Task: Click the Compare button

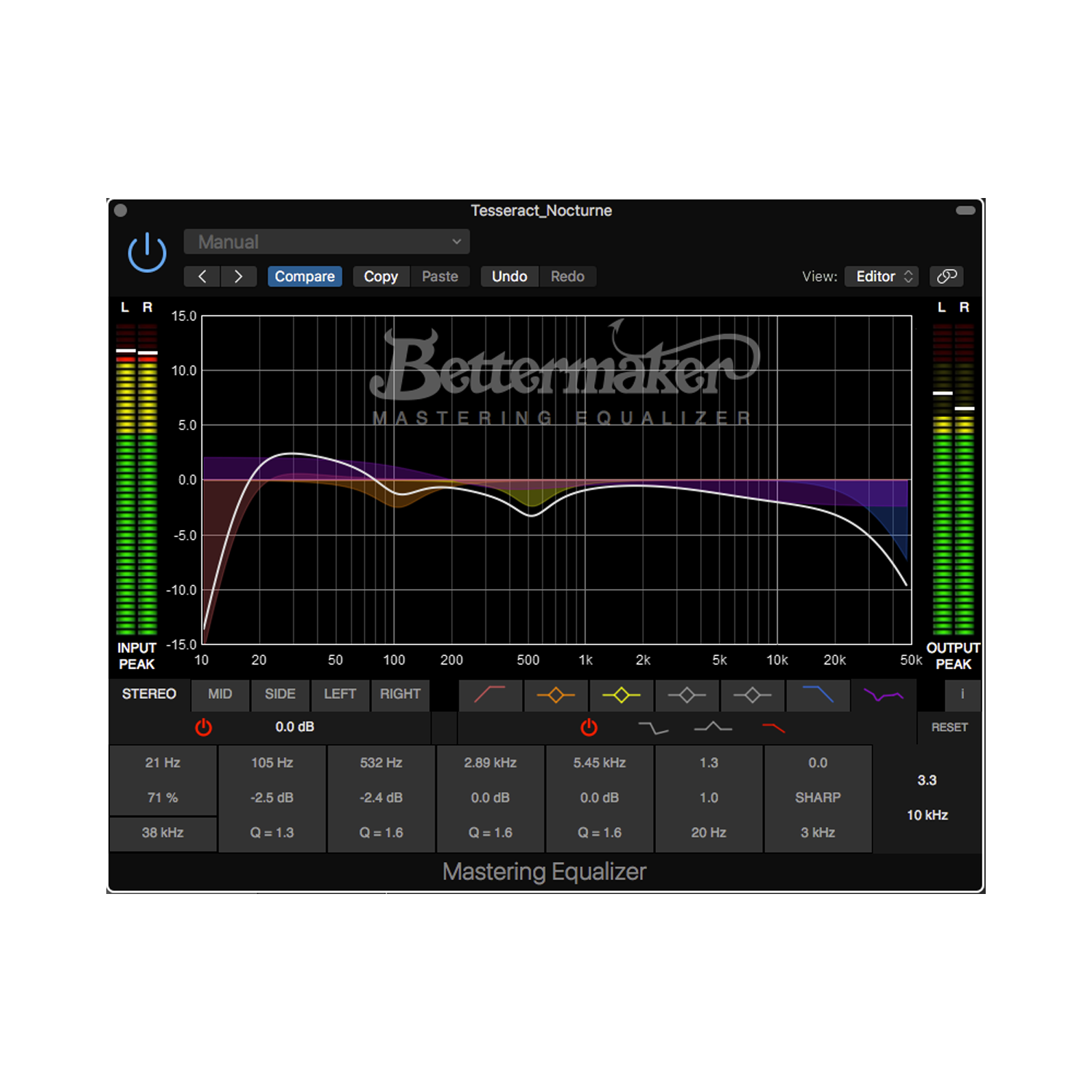Action: click(305, 276)
